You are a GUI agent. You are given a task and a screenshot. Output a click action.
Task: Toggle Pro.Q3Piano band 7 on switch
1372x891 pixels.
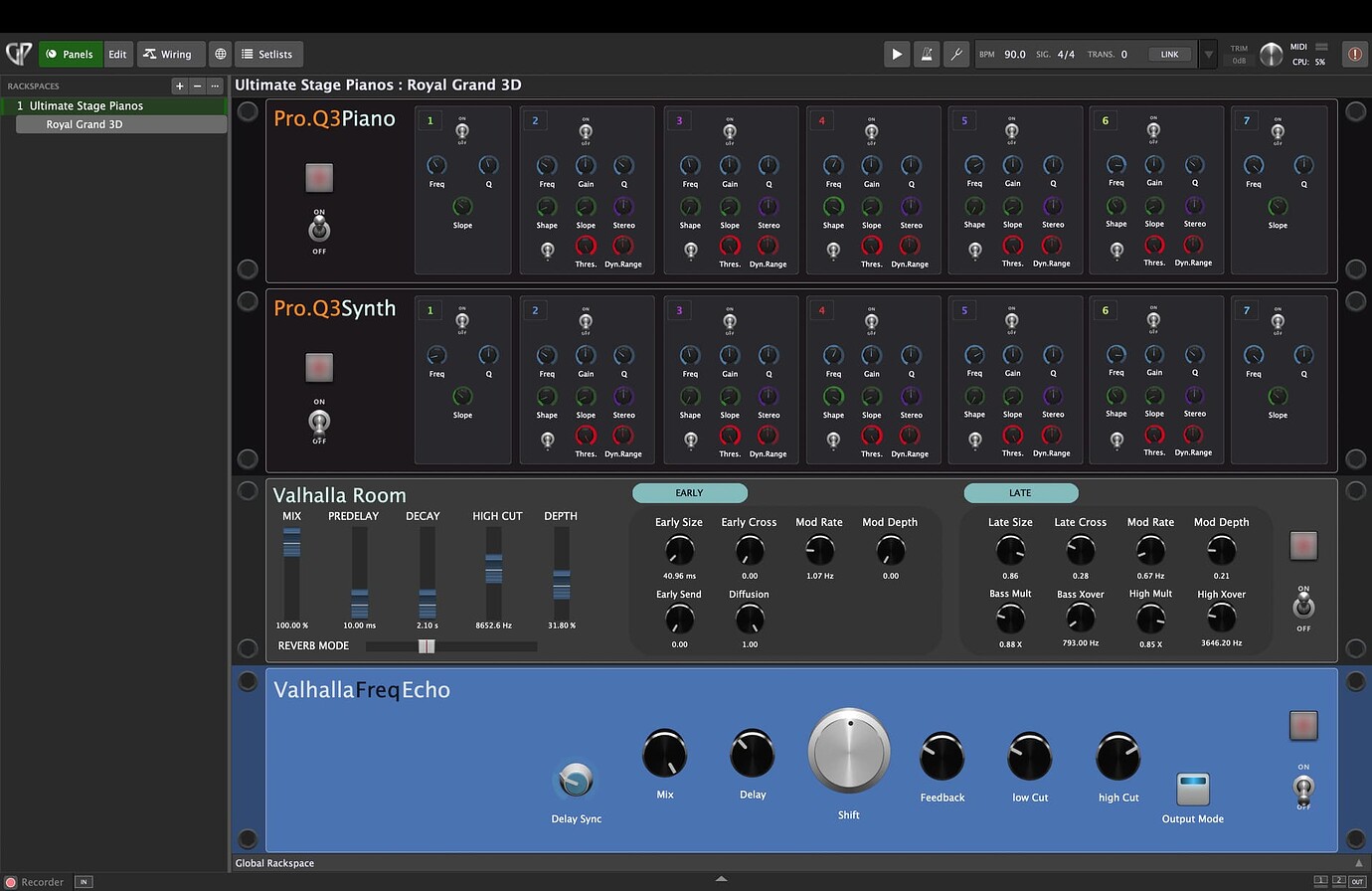[1278, 130]
